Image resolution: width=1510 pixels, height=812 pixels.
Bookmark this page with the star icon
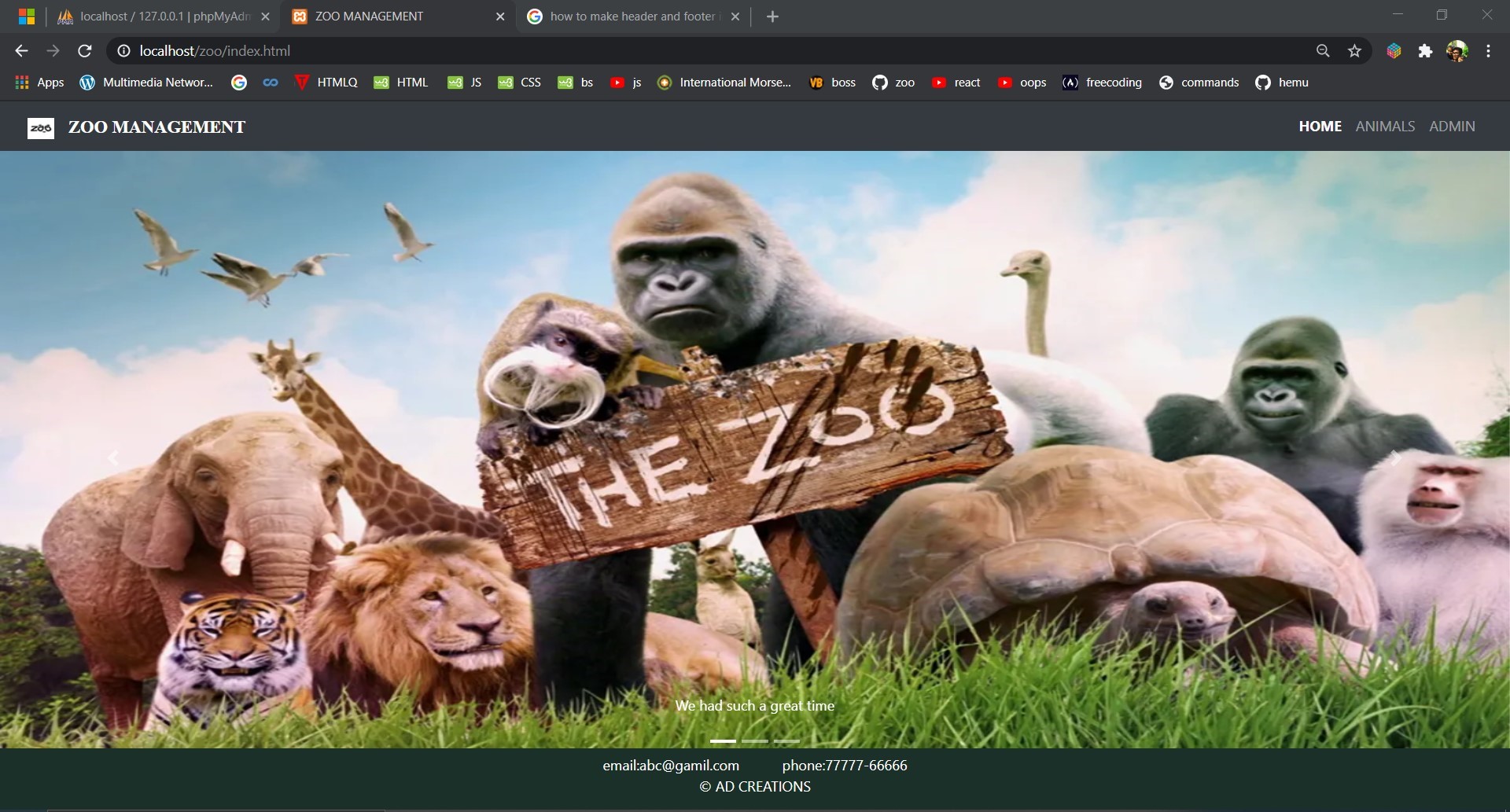click(x=1355, y=50)
